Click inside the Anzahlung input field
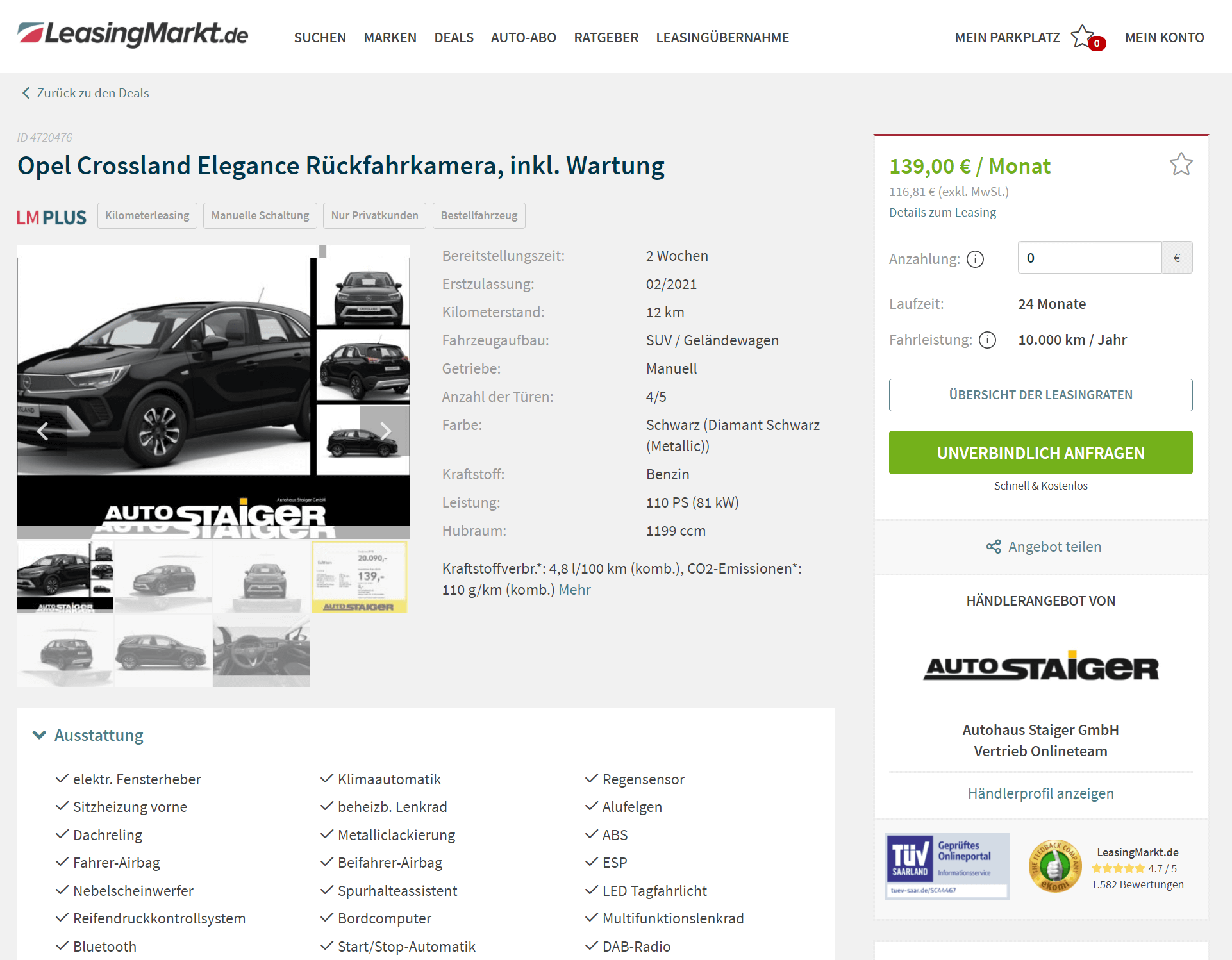The height and width of the screenshot is (960, 1232). click(1089, 258)
